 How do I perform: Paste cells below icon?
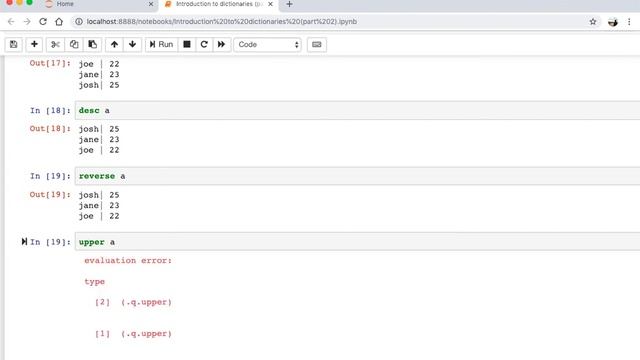pyautogui.click(x=93, y=44)
